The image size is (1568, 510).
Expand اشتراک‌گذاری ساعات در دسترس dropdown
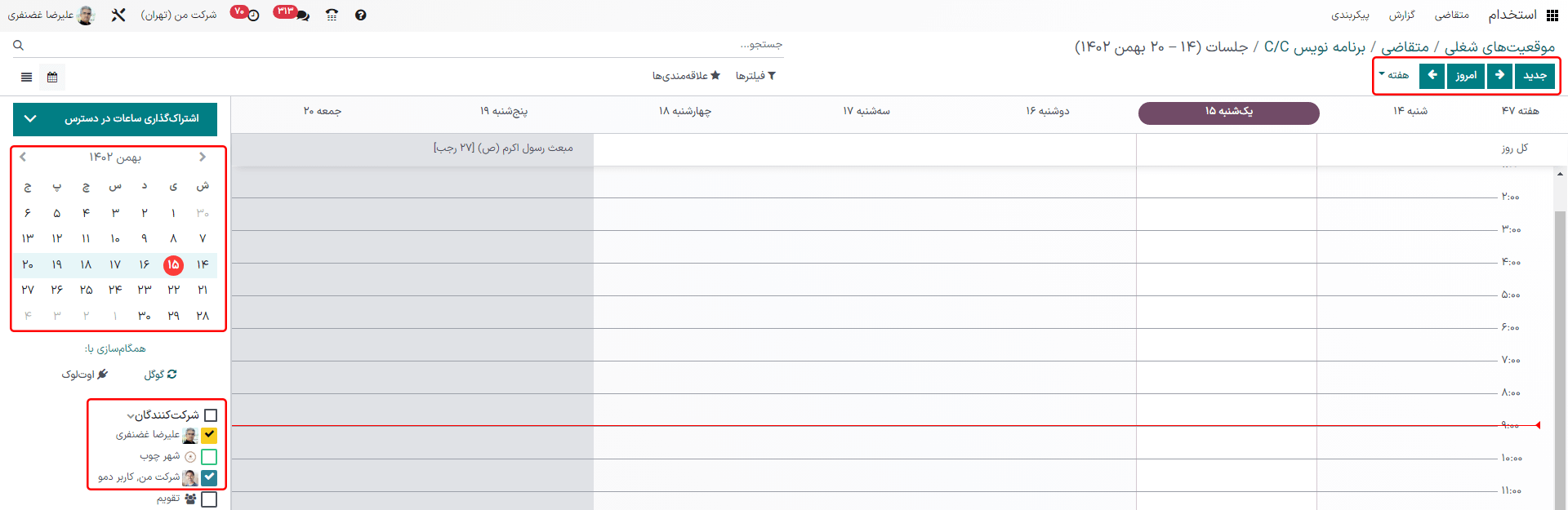tap(115, 119)
